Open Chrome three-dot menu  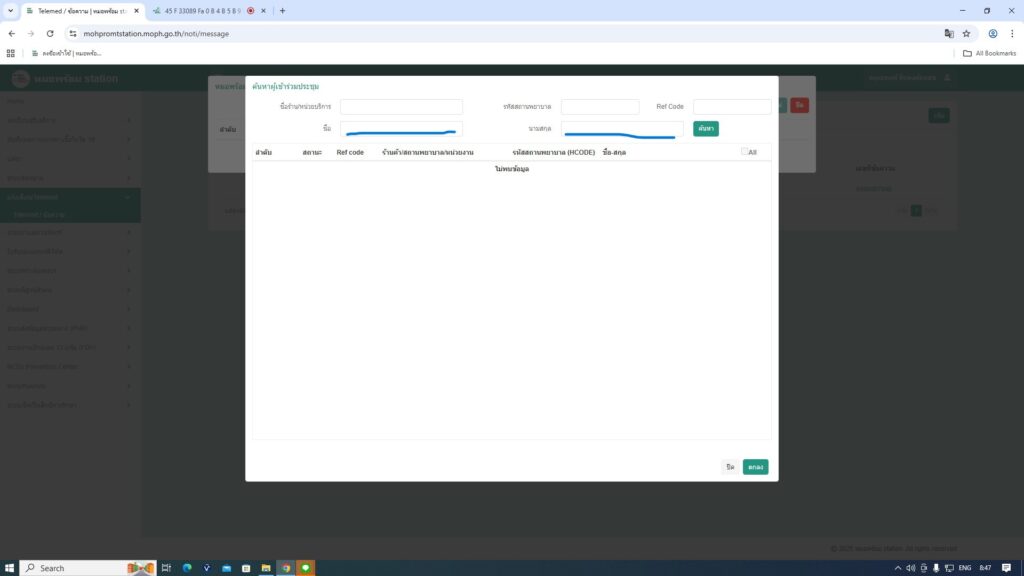(x=1012, y=33)
